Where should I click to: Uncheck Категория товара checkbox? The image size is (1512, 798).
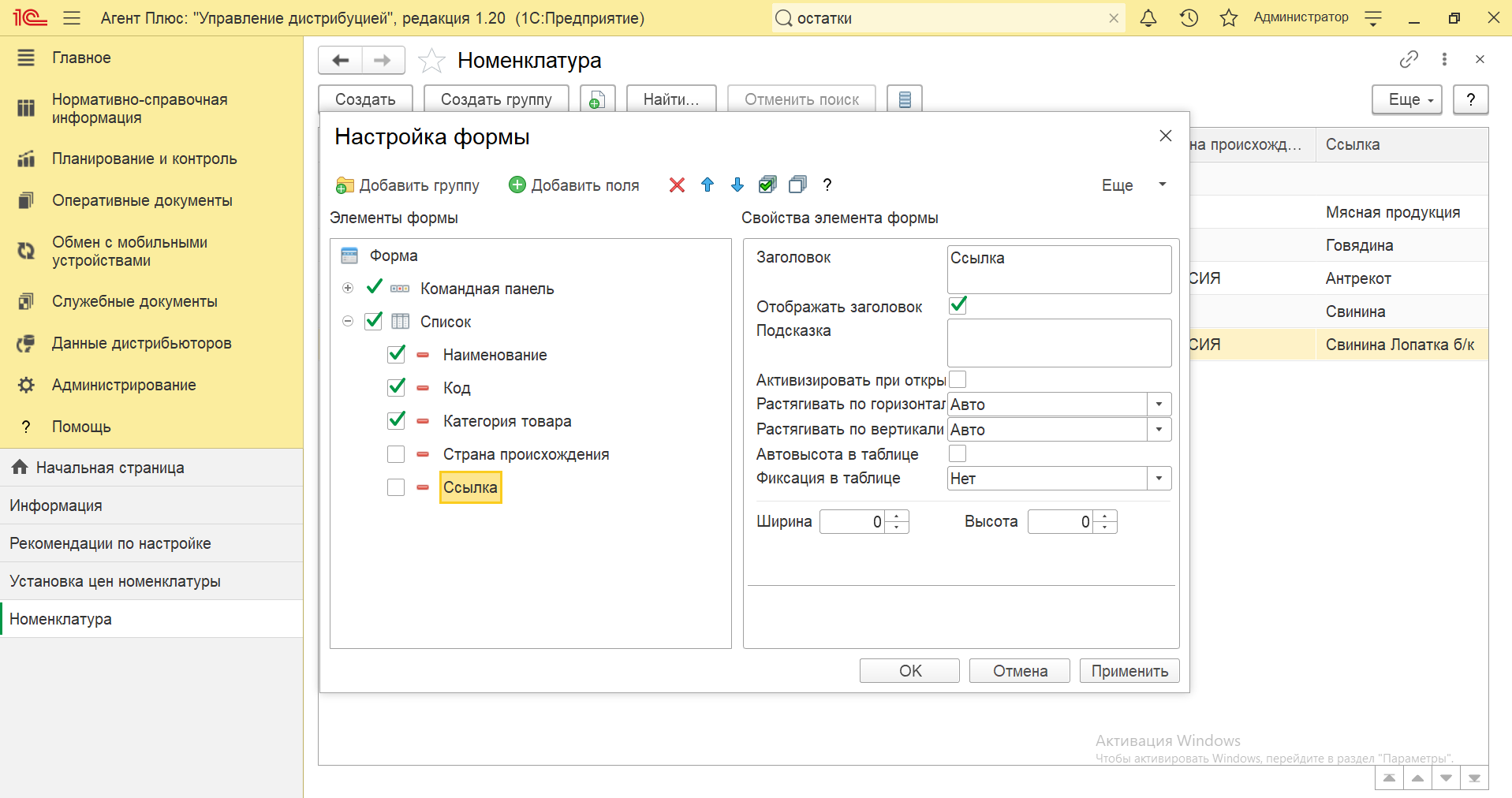click(x=397, y=420)
